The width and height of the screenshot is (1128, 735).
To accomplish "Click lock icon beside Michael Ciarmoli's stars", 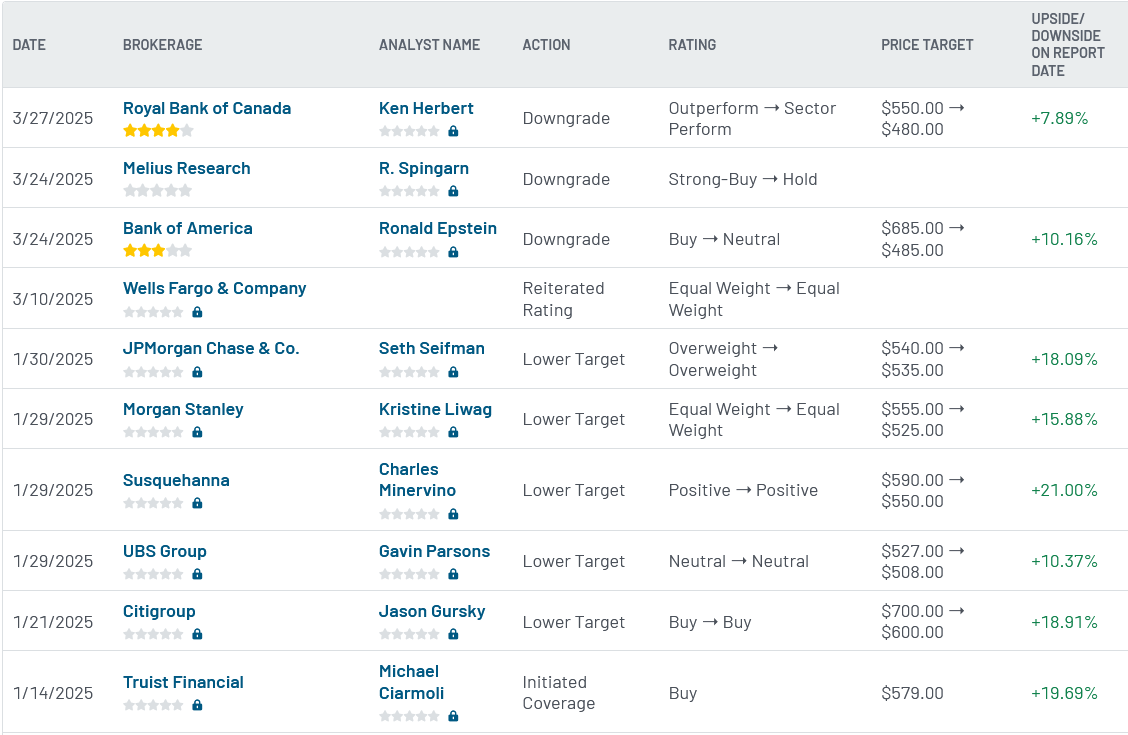I will (453, 716).
